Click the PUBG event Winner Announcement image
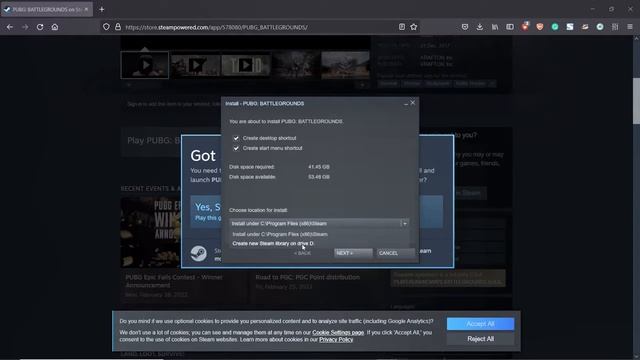 (151, 232)
